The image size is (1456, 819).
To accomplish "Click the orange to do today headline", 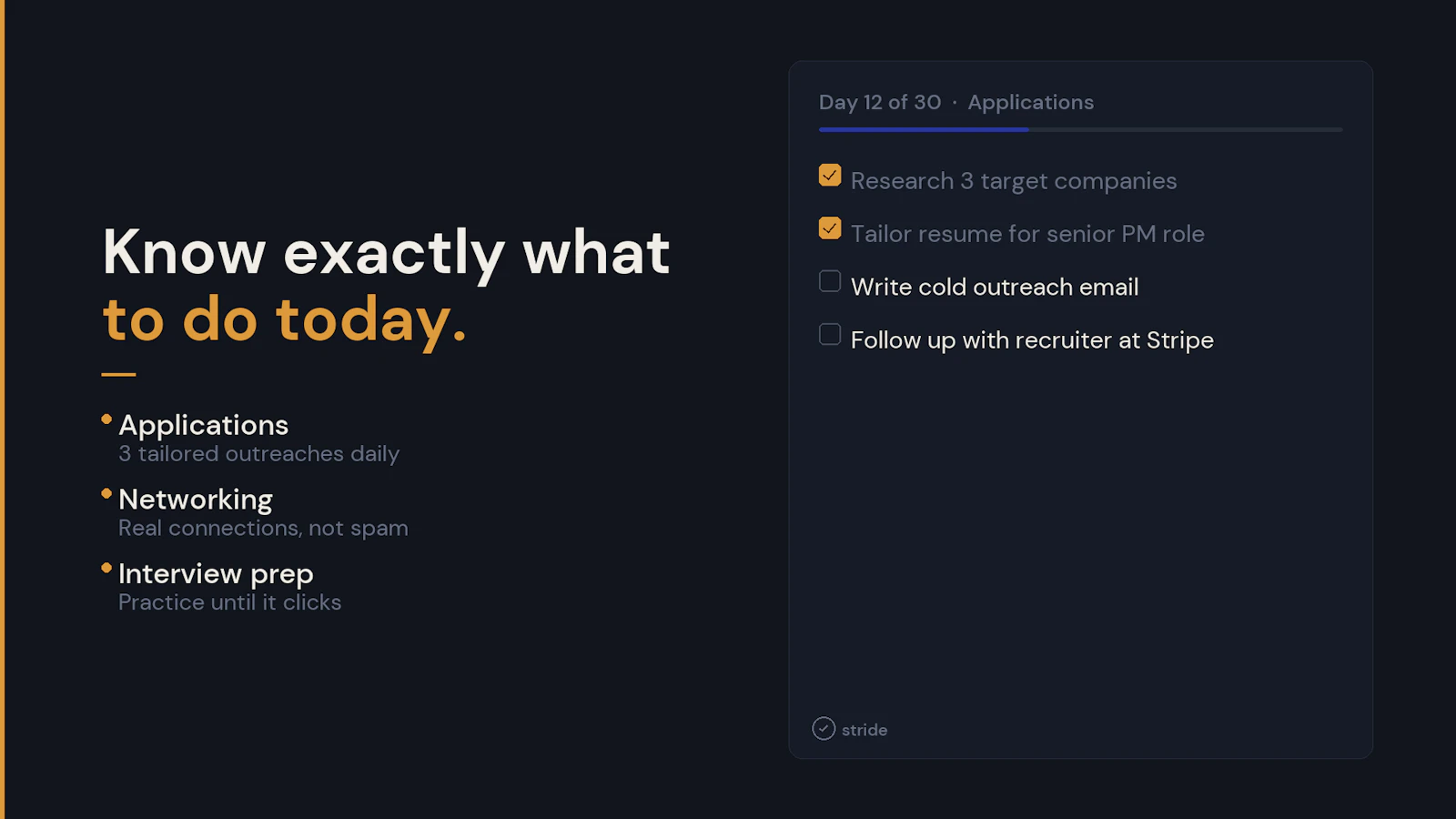I will click(285, 320).
